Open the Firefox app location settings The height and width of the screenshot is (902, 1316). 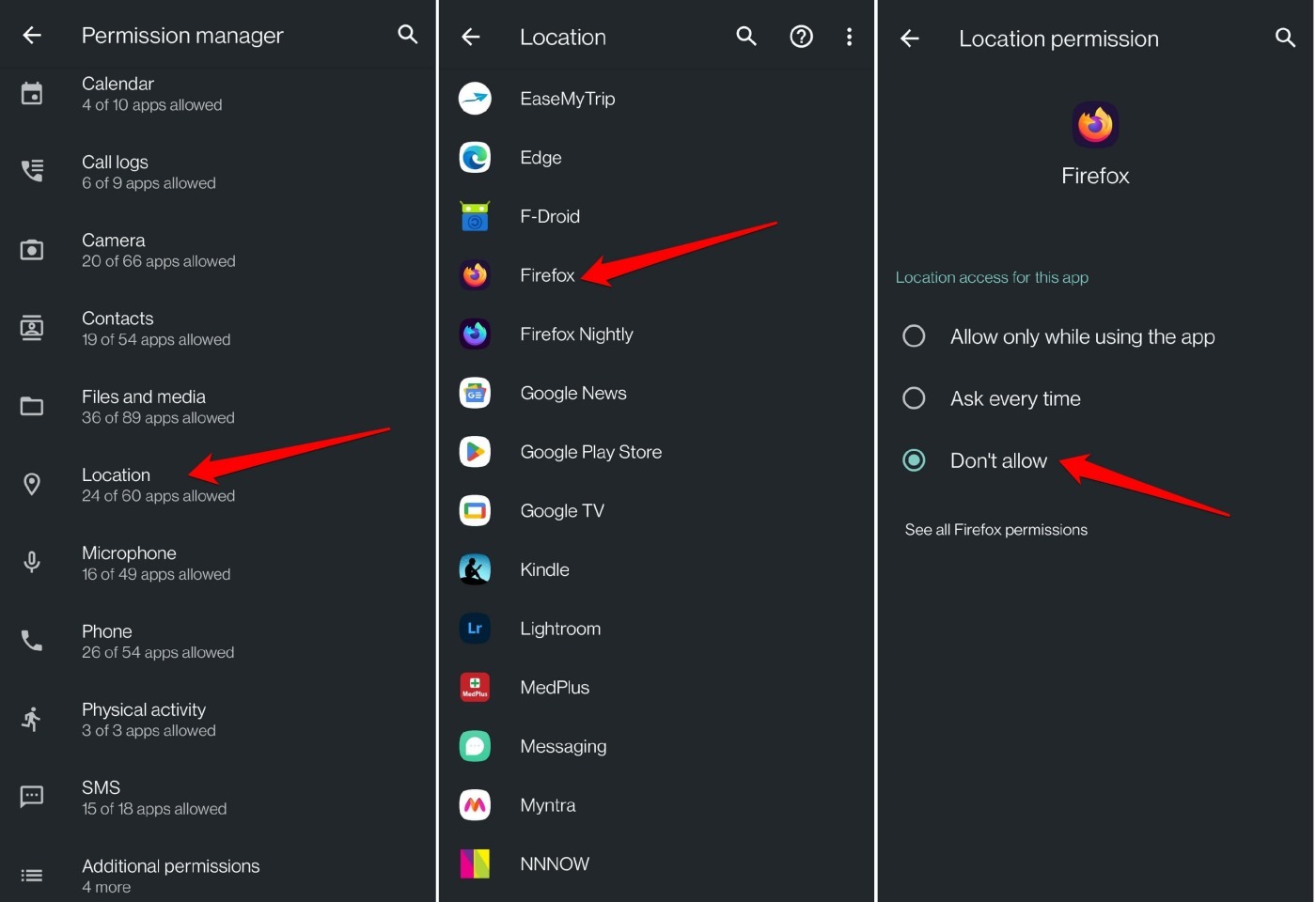pyautogui.click(x=547, y=274)
